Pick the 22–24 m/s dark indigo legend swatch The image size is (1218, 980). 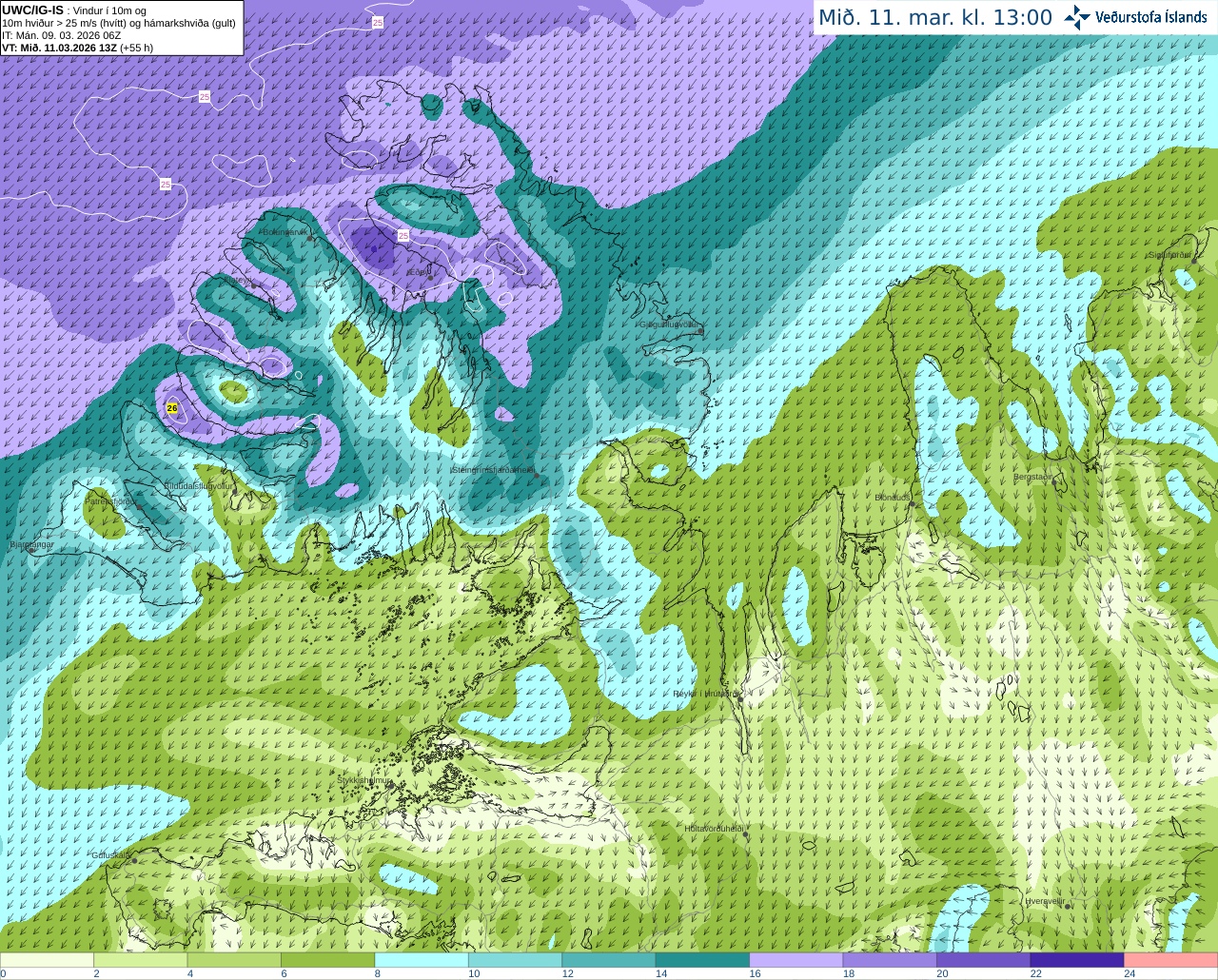coord(1077,960)
